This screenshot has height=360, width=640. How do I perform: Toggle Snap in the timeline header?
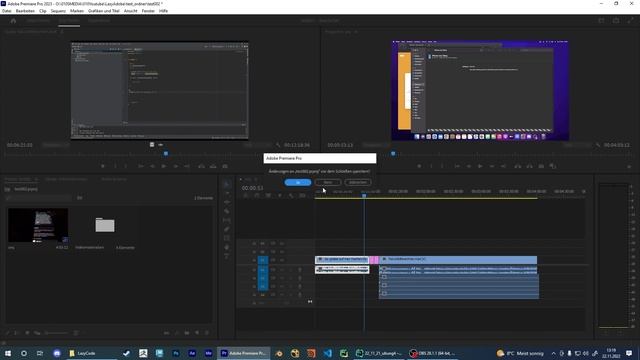tap(257, 196)
